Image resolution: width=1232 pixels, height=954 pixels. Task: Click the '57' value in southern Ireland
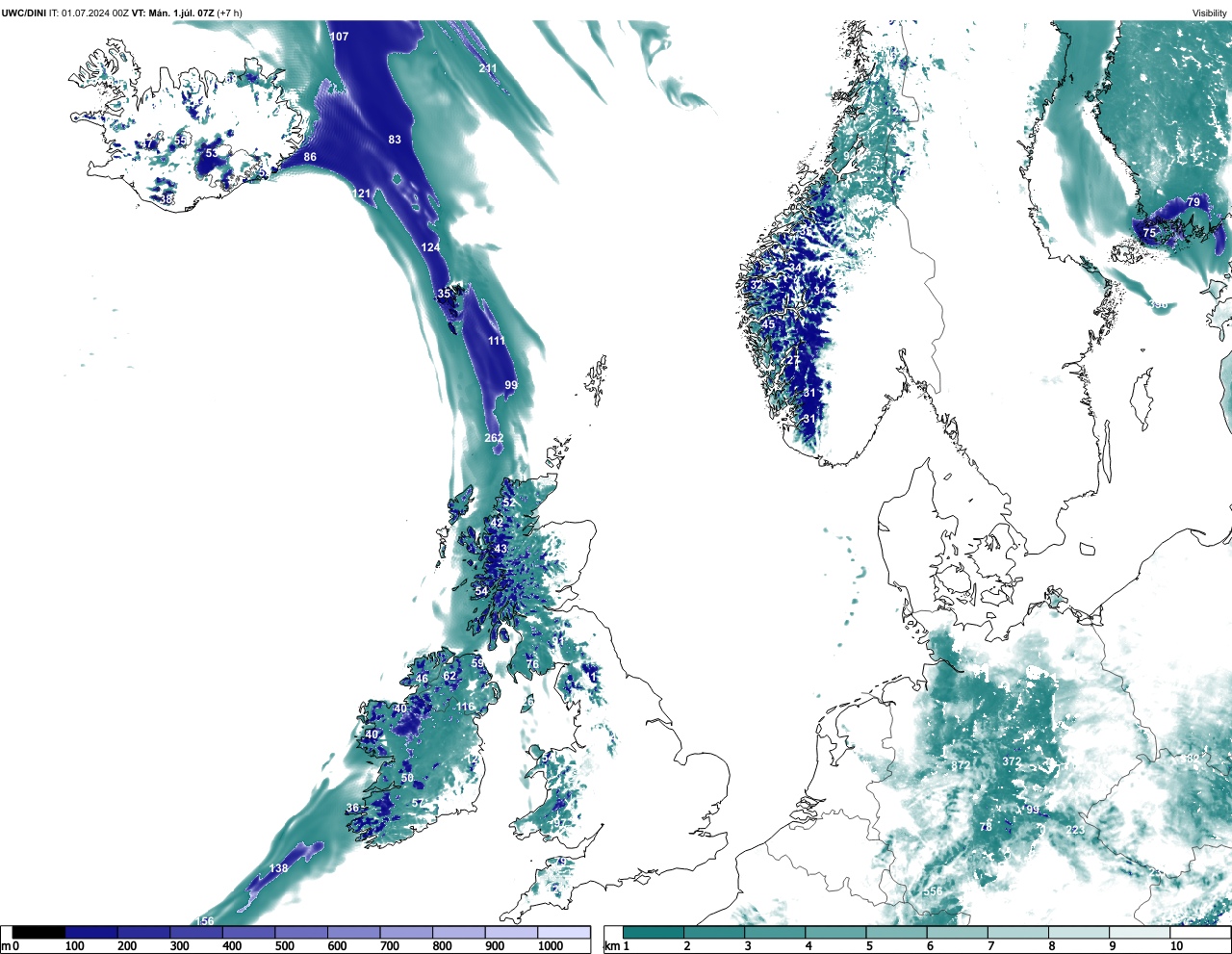tap(418, 803)
